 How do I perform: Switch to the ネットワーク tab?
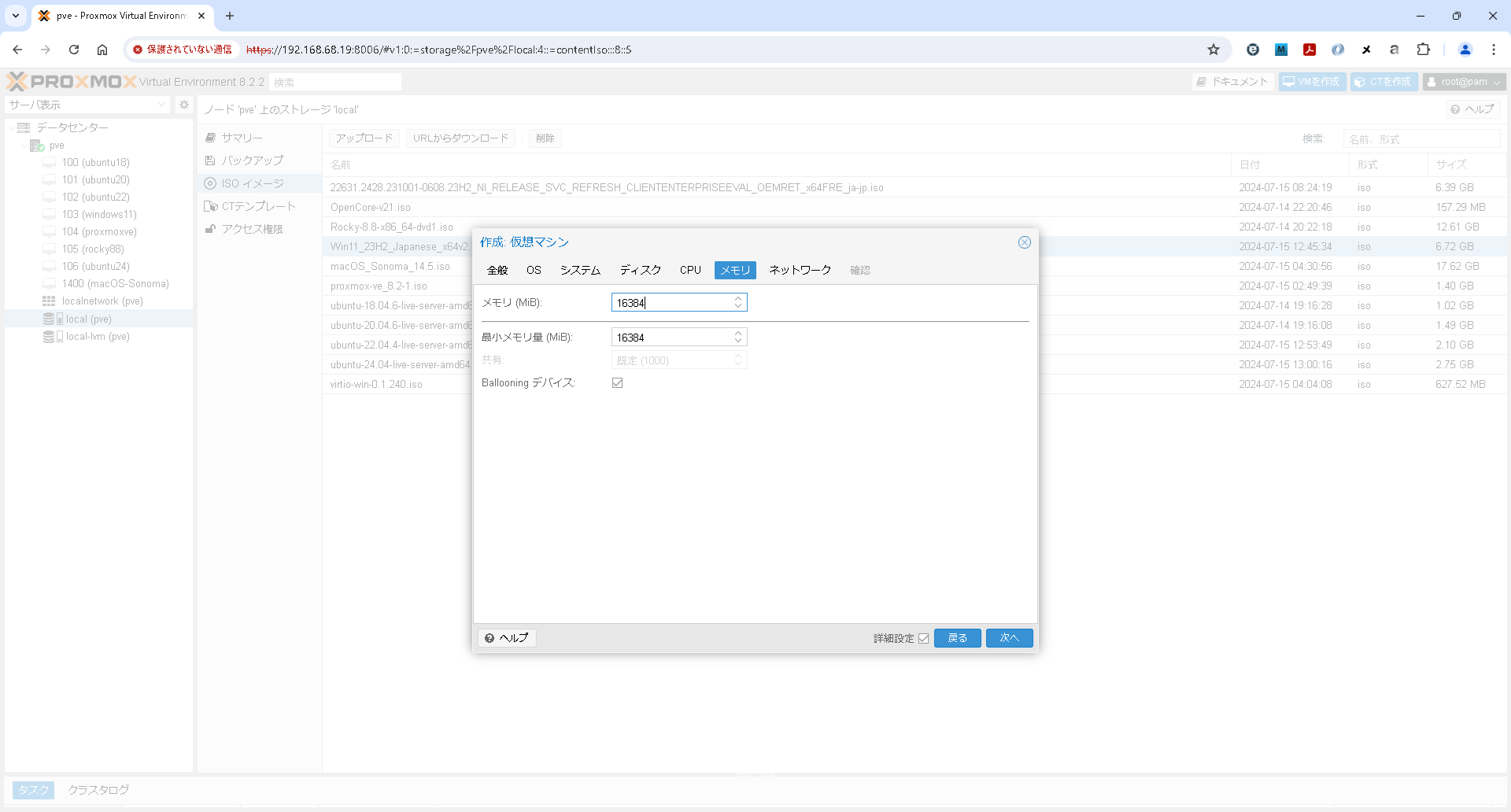tap(800, 270)
